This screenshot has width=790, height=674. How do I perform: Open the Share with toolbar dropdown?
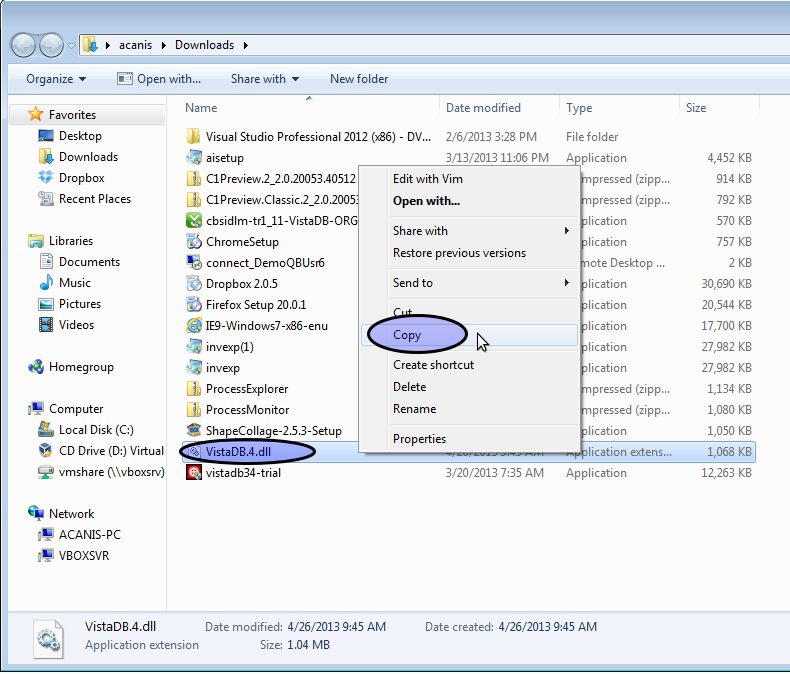point(265,79)
